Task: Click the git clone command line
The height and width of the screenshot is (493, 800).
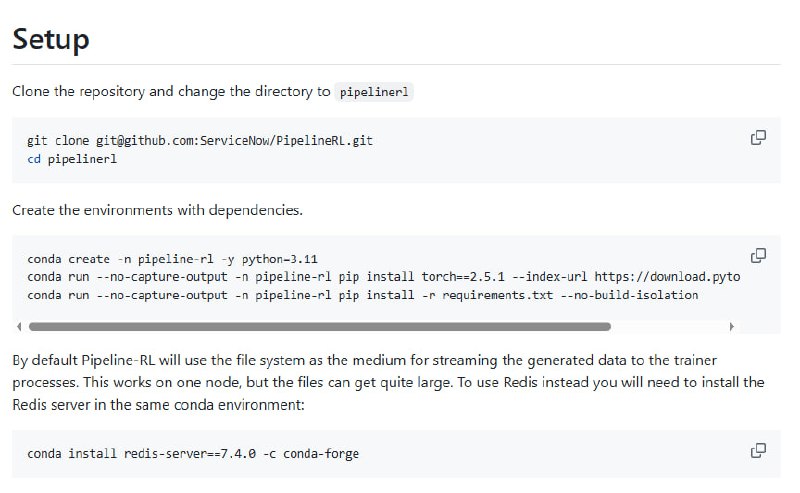Action: [x=200, y=141]
